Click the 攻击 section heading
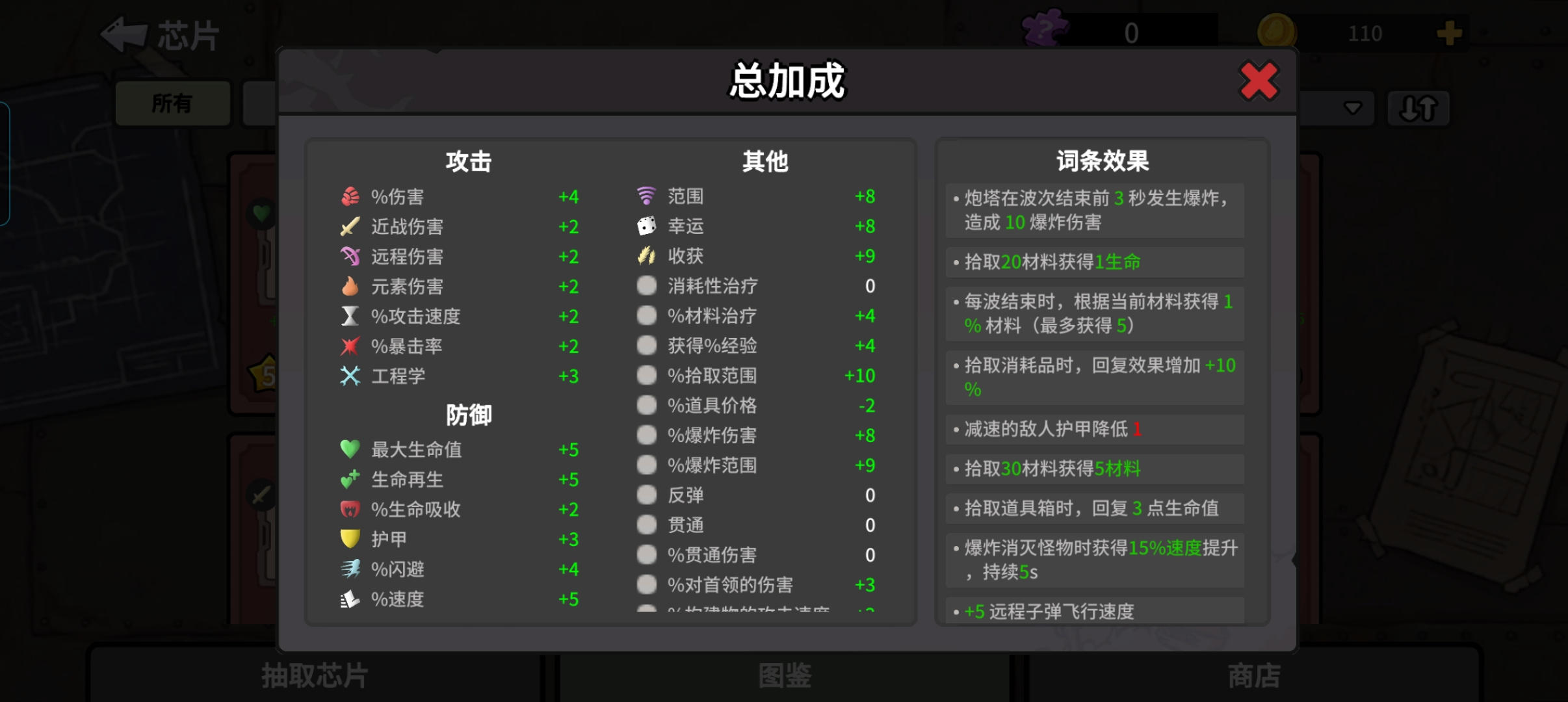This screenshot has width=1568, height=702. (x=468, y=161)
